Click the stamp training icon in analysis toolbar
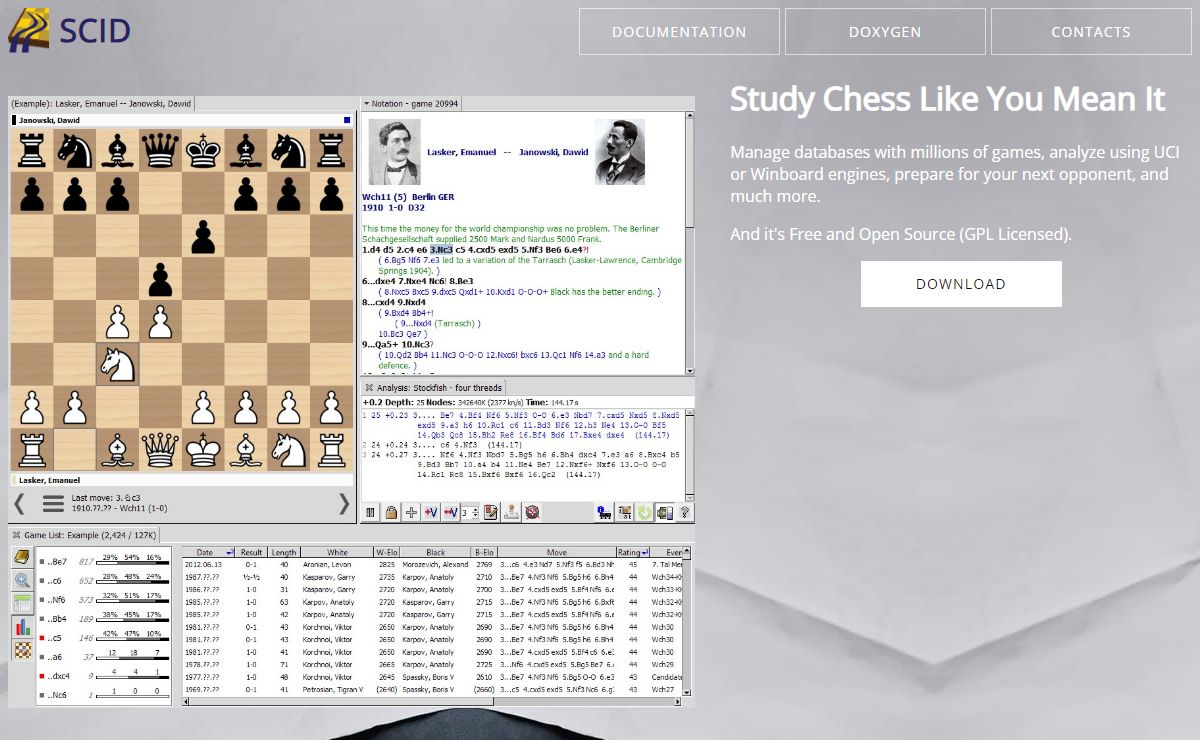 coord(512,512)
